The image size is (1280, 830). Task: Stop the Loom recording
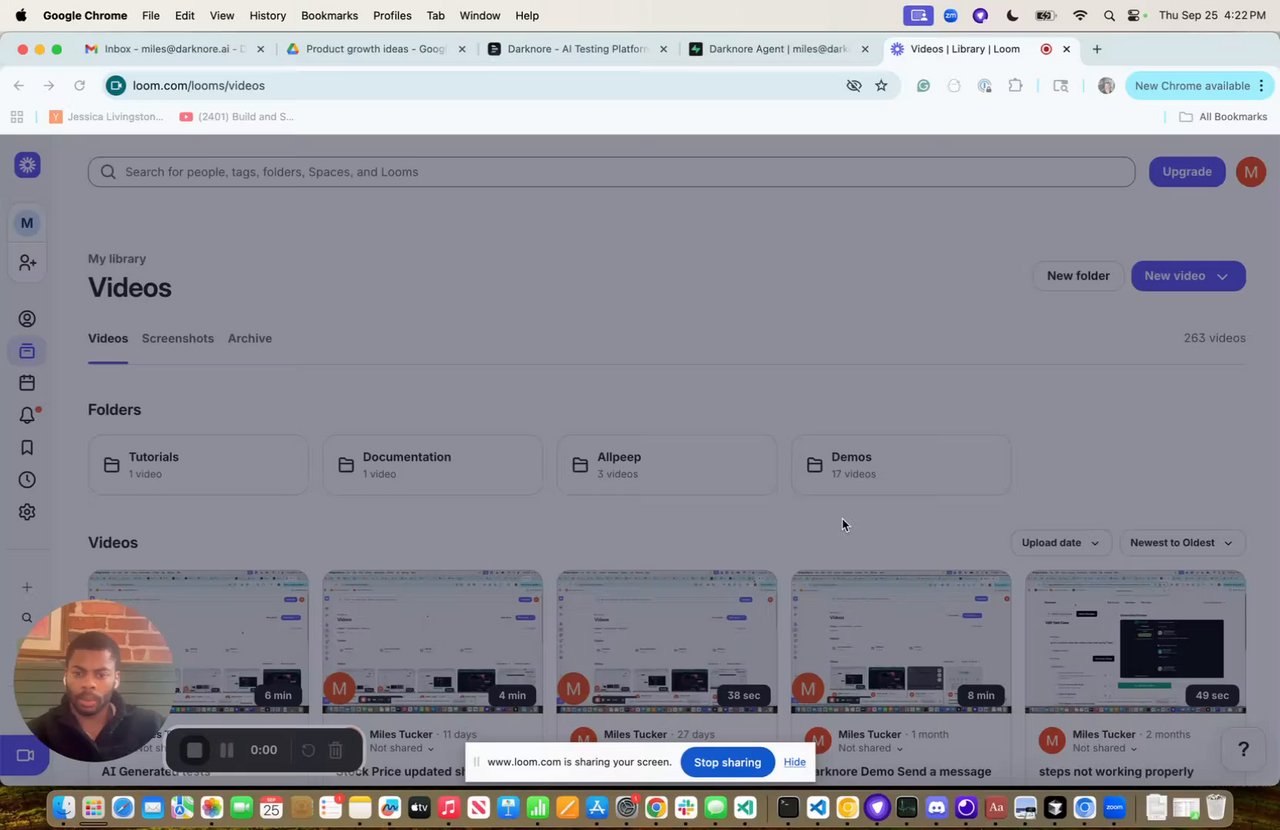tap(194, 750)
